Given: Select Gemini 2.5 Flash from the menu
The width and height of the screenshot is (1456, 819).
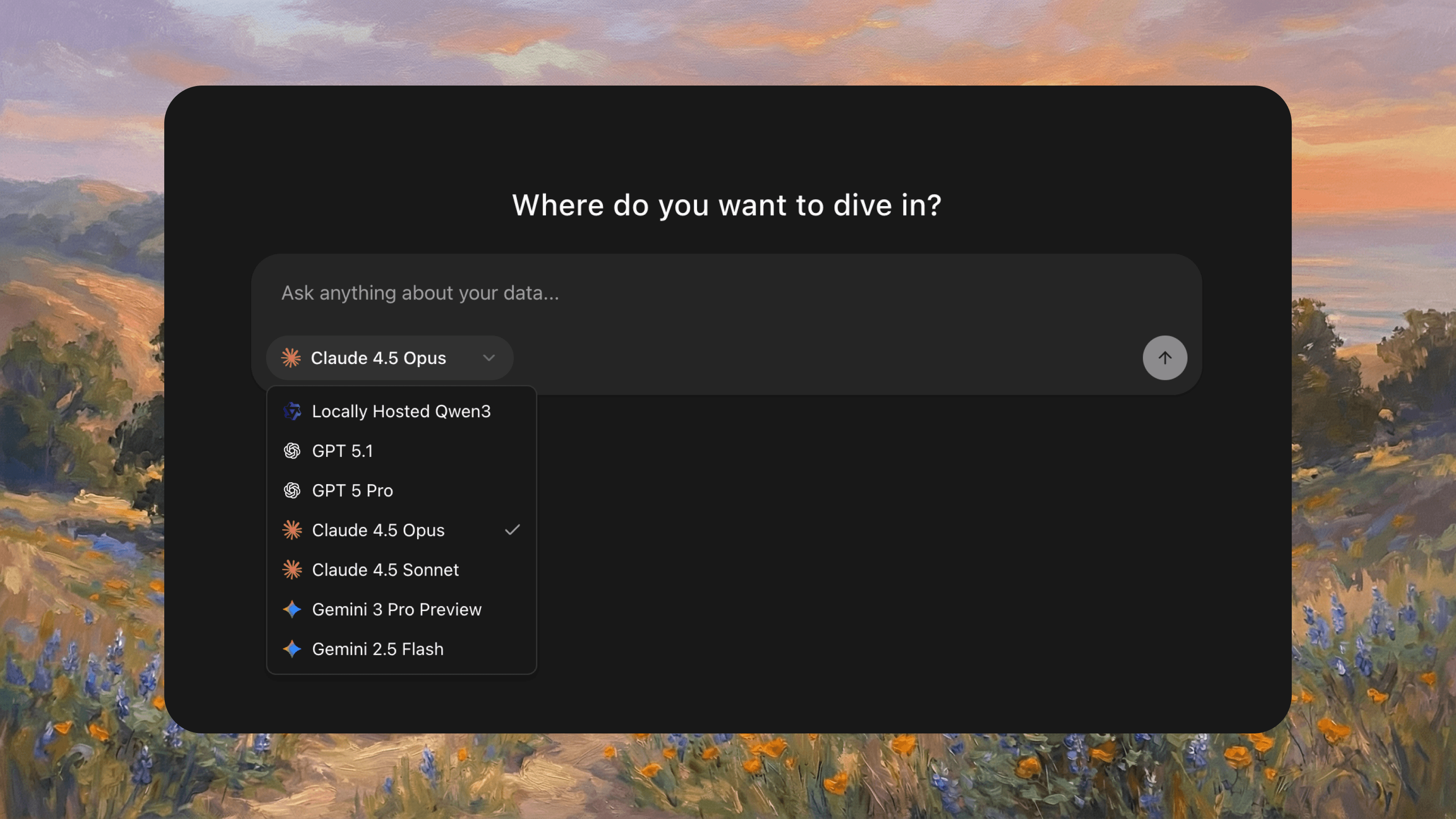Looking at the screenshot, I should tap(378, 649).
